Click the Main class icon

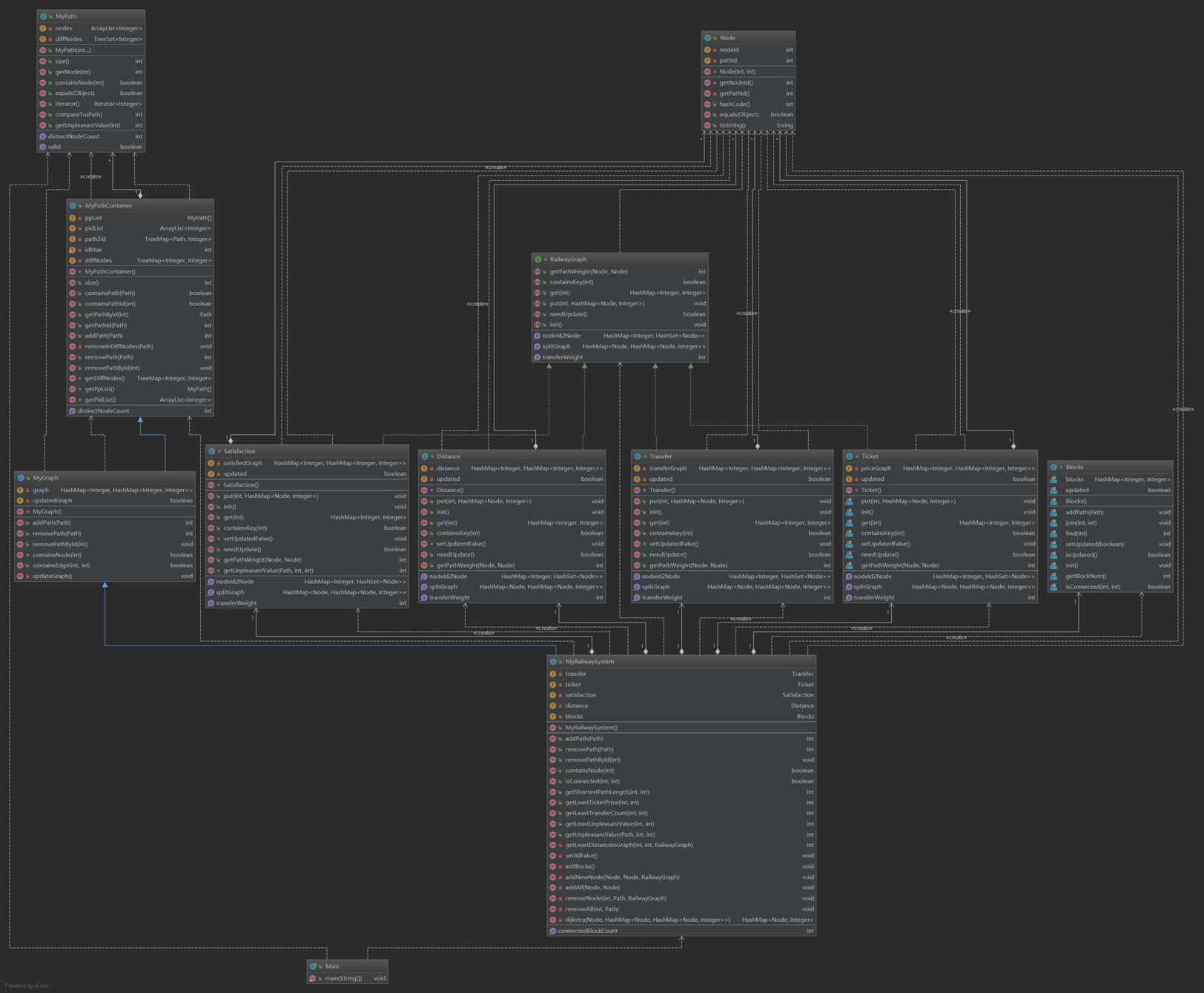[314, 966]
